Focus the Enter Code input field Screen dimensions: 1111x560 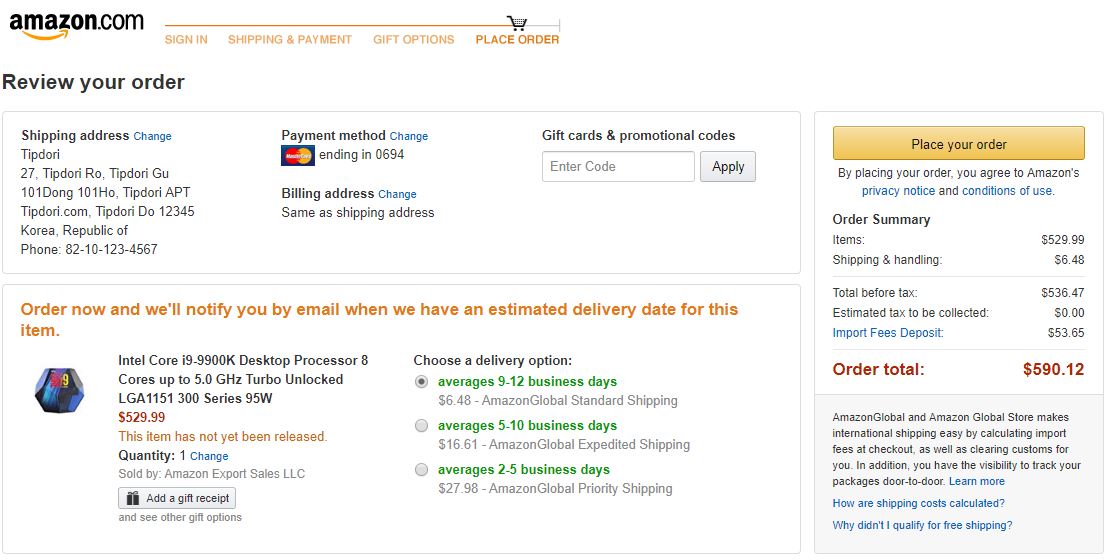point(618,167)
